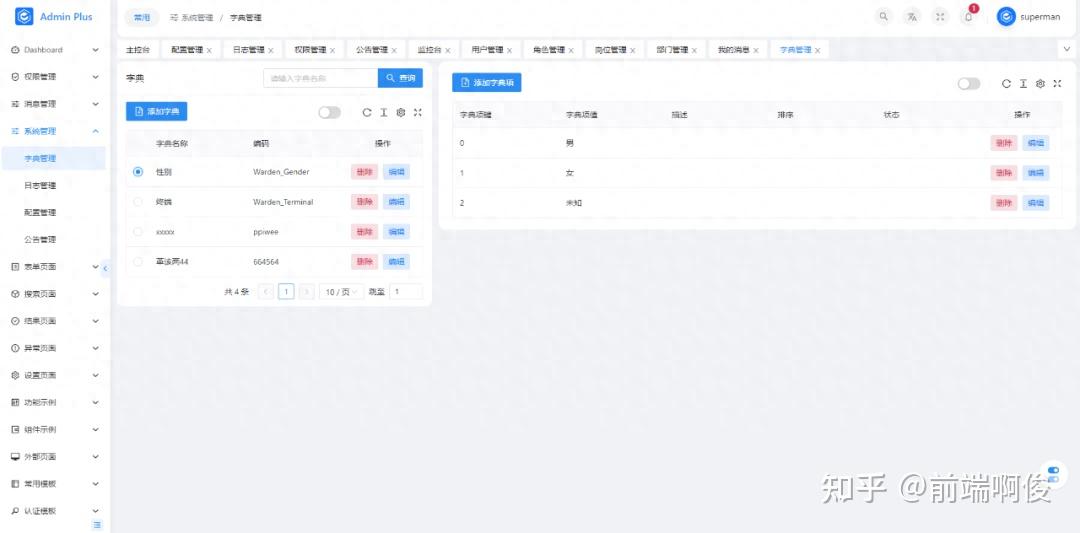The height and width of the screenshot is (533, 1080).
Task: Close the 日志管理 tab via its x
Action: coord(271,50)
